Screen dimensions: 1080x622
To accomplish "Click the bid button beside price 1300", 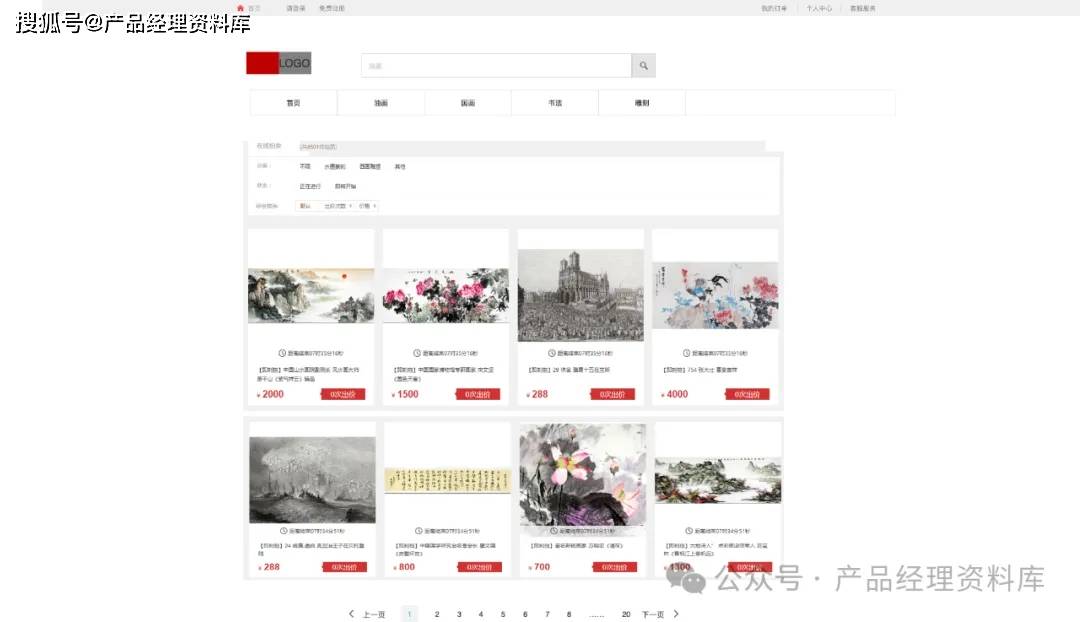I will [749, 567].
